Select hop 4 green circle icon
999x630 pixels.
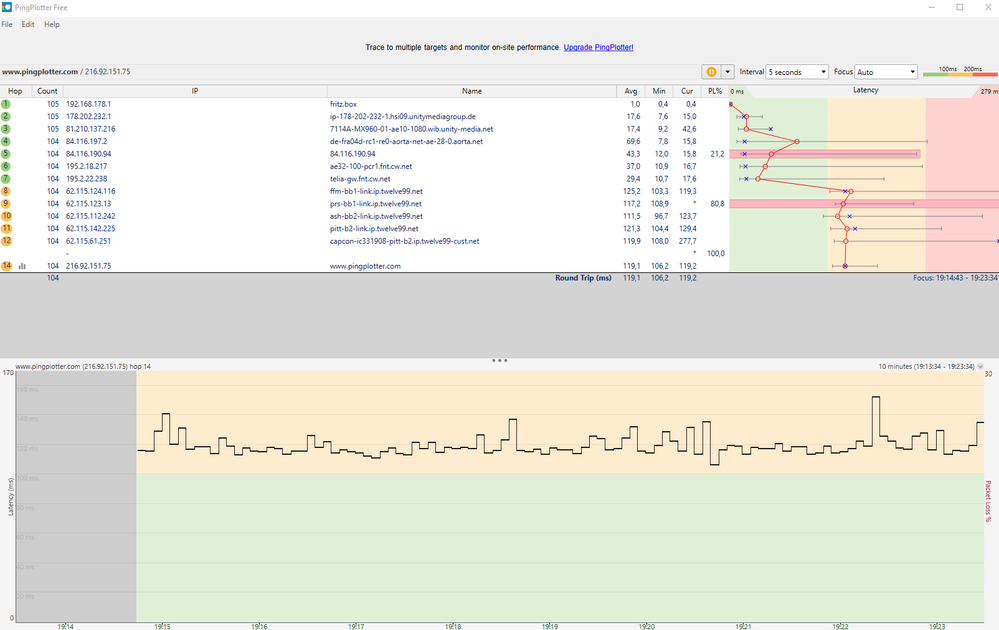coord(6,141)
